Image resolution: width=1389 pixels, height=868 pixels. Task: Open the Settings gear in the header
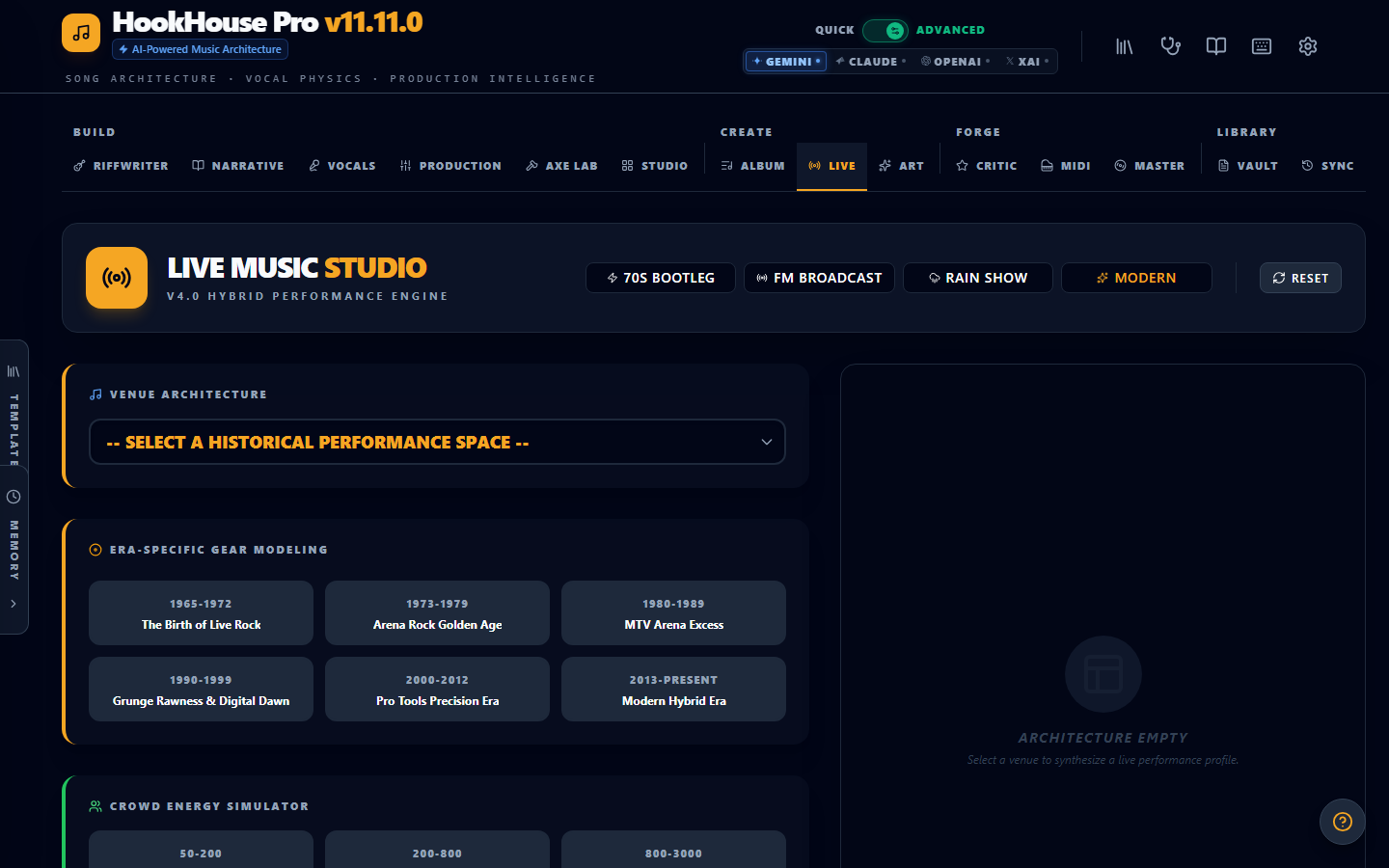[x=1307, y=45]
